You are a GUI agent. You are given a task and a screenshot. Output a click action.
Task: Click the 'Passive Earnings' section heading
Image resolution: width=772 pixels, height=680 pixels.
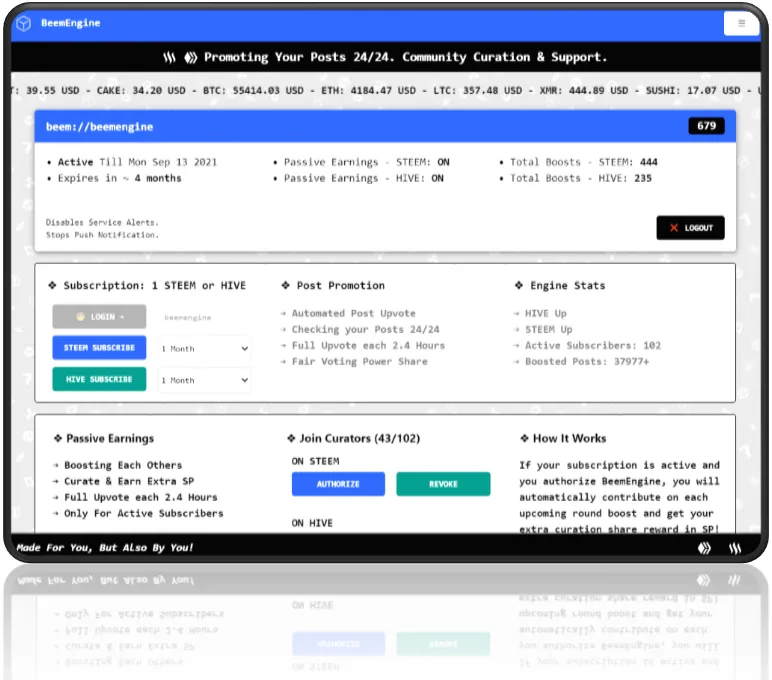pos(110,438)
